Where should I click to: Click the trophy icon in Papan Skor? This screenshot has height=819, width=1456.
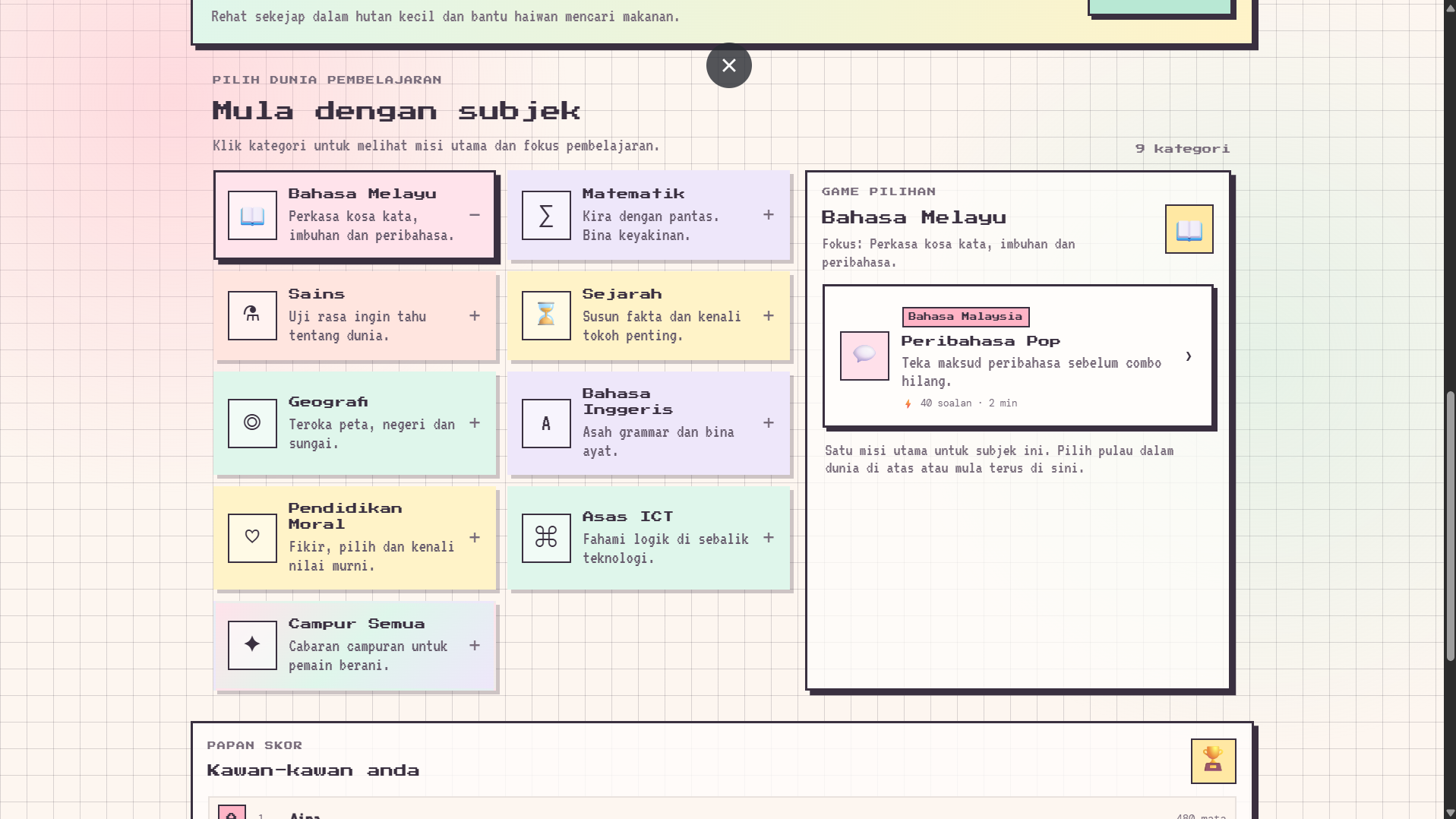click(1213, 760)
